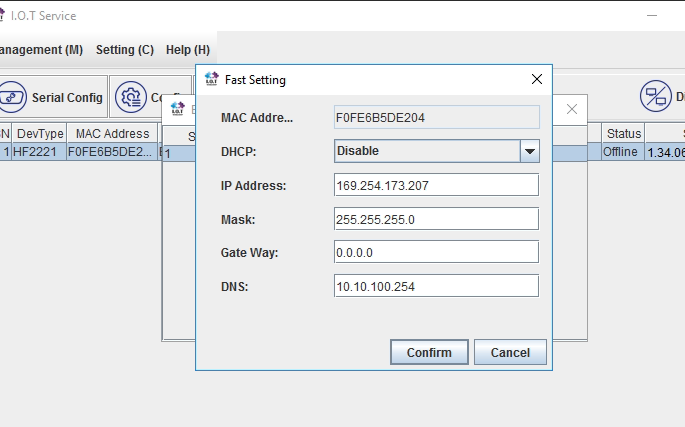Open the DHCP dropdown arrow
The image size is (685, 427).
(530, 151)
